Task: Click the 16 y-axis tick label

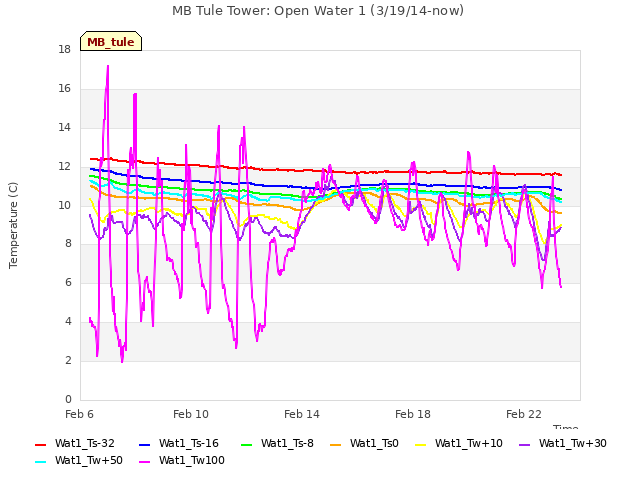Action: click(64, 89)
